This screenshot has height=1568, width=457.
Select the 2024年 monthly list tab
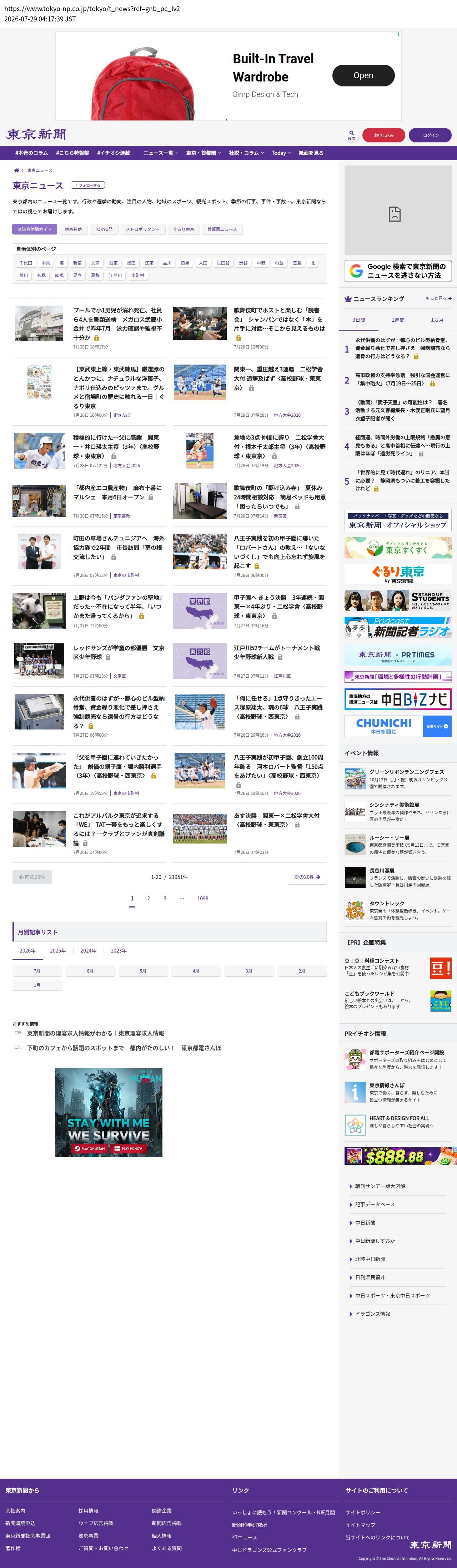88,950
